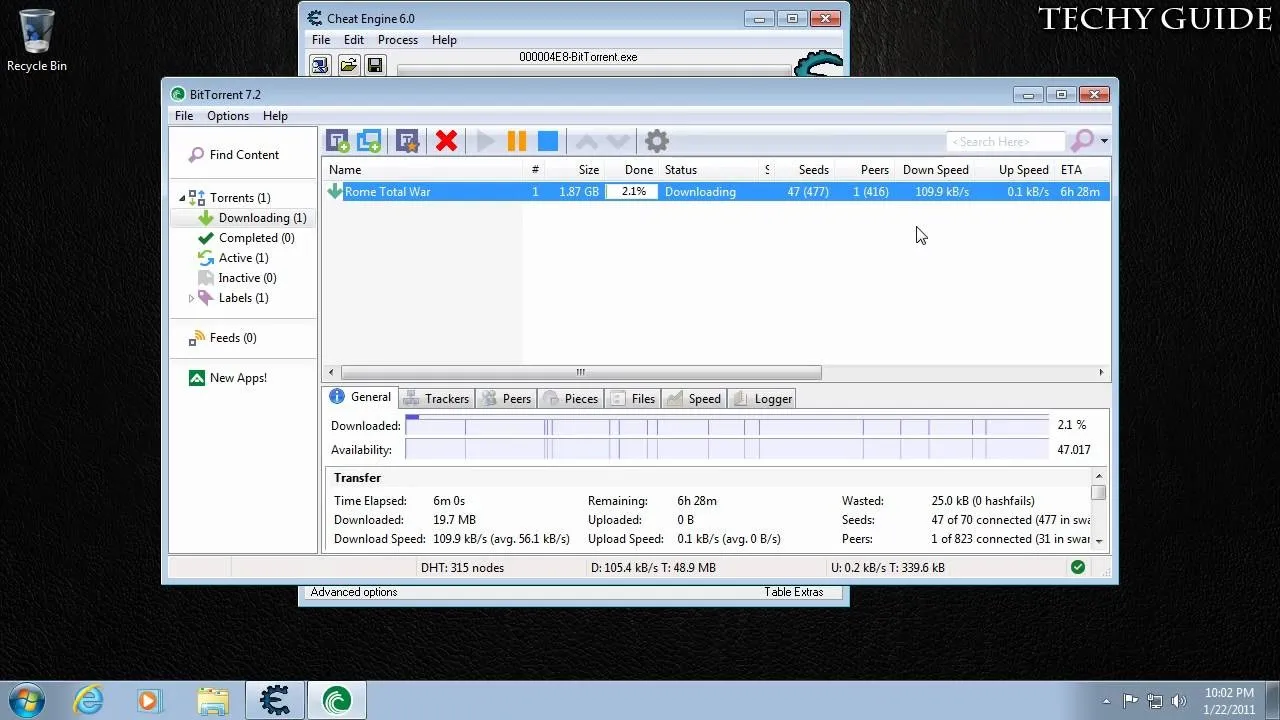Image resolution: width=1280 pixels, height=720 pixels.
Task: Stop the torrent with the blue square icon
Action: click(548, 141)
